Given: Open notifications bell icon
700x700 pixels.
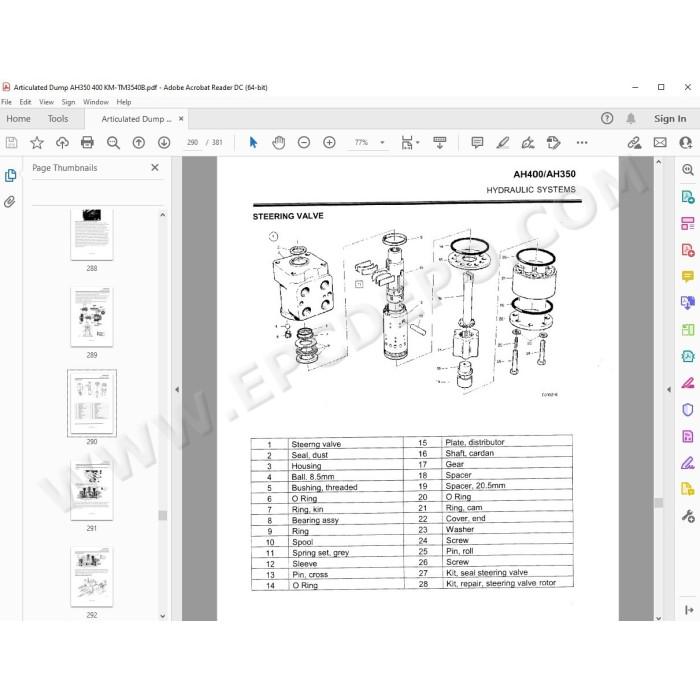Looking at the screenshot, I should coord(630,118).
